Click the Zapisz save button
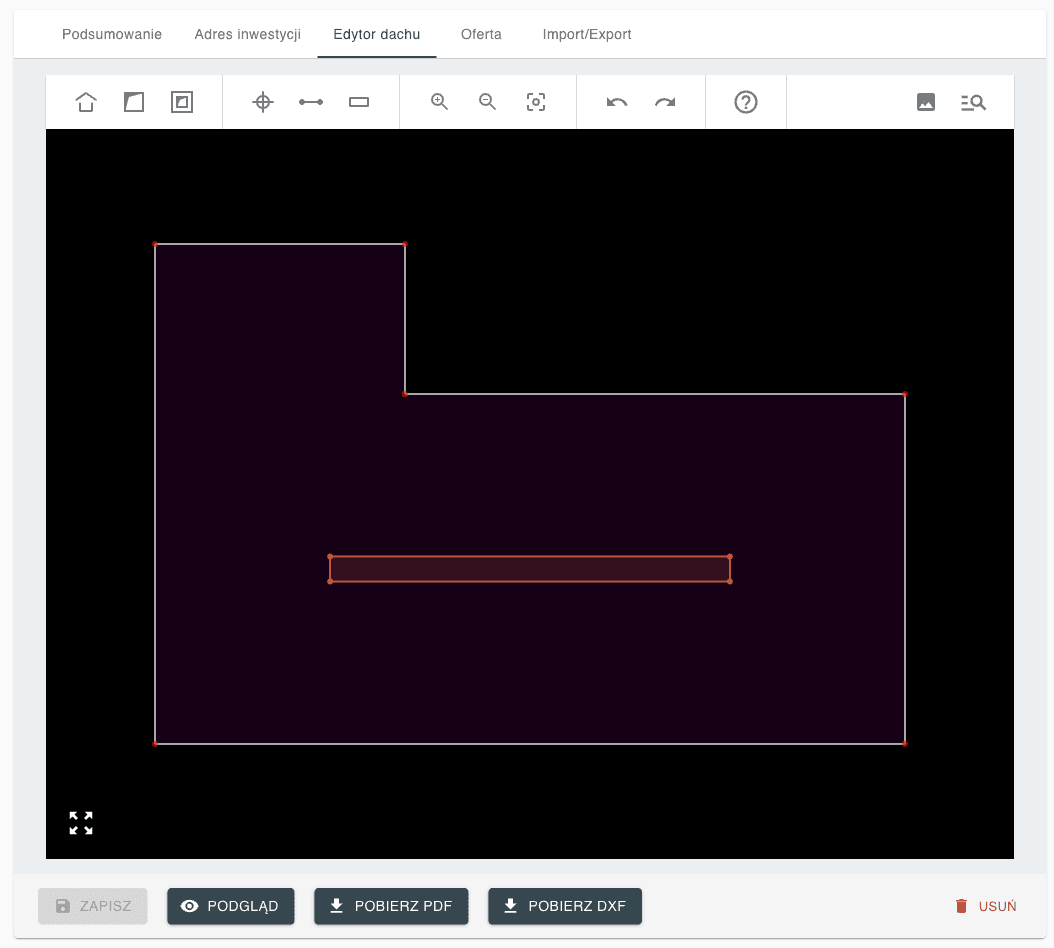Screen dimensions: 1054x948 click(x=93, y=906)
